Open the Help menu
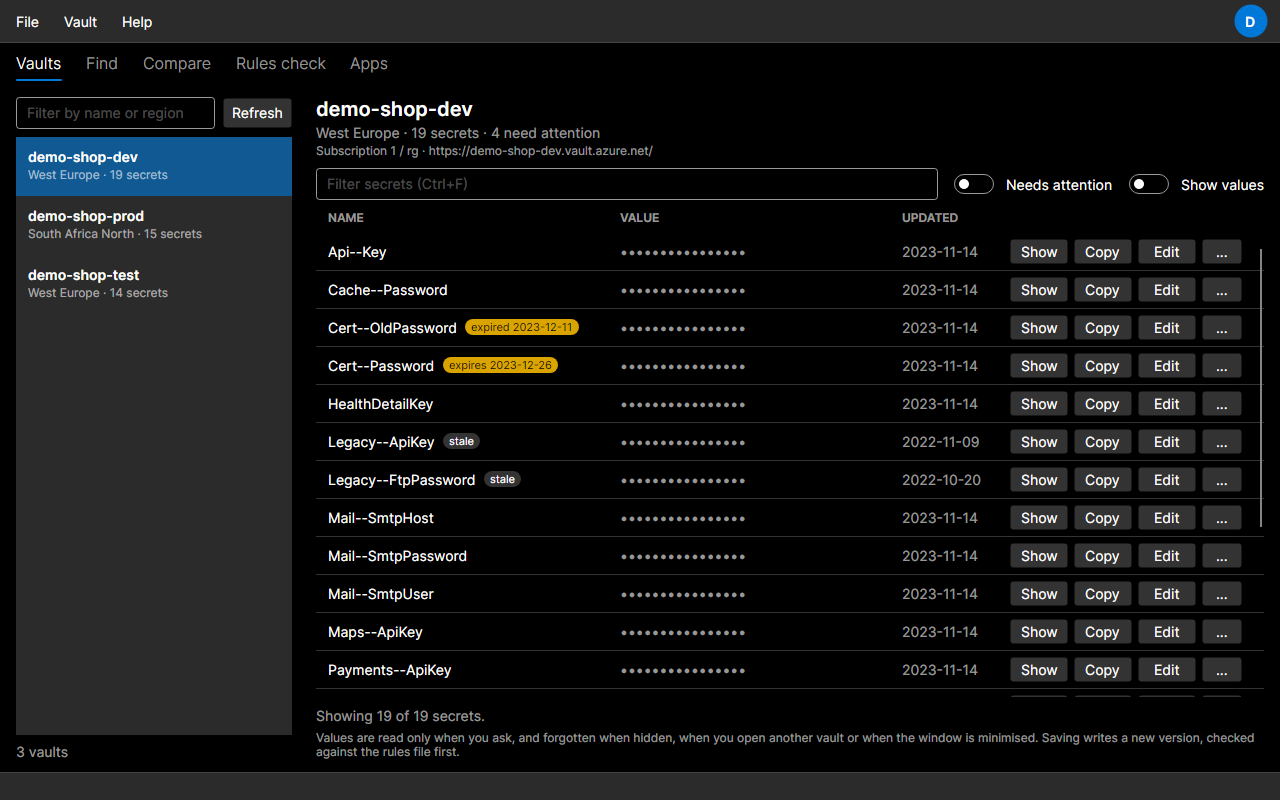1280x800 pixels. click(x=137, y=22)
